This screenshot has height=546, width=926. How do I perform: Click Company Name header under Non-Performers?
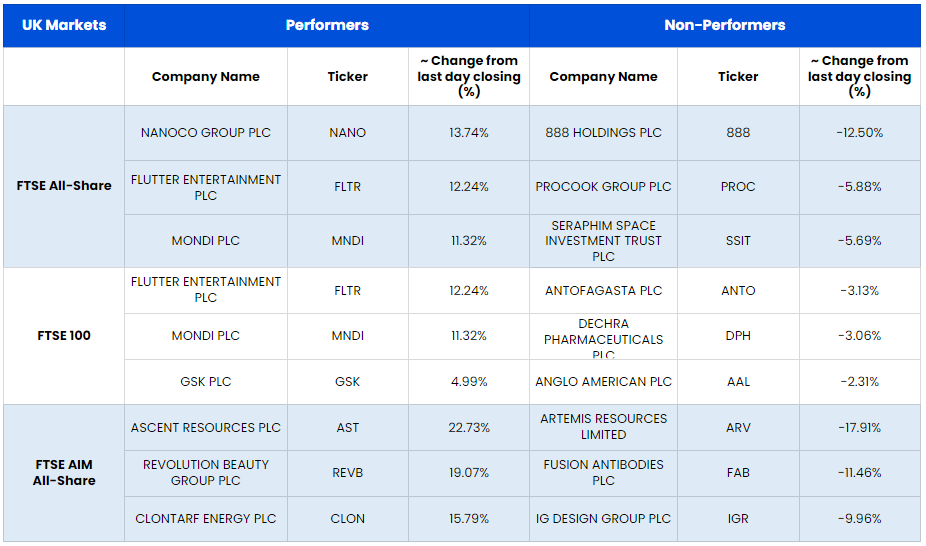tap(603, 77)
